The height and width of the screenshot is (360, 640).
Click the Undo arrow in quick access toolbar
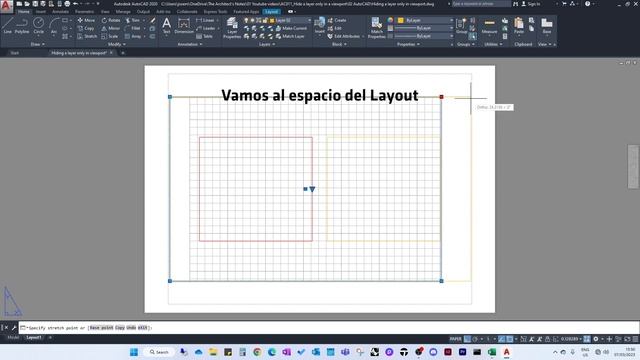76,4
